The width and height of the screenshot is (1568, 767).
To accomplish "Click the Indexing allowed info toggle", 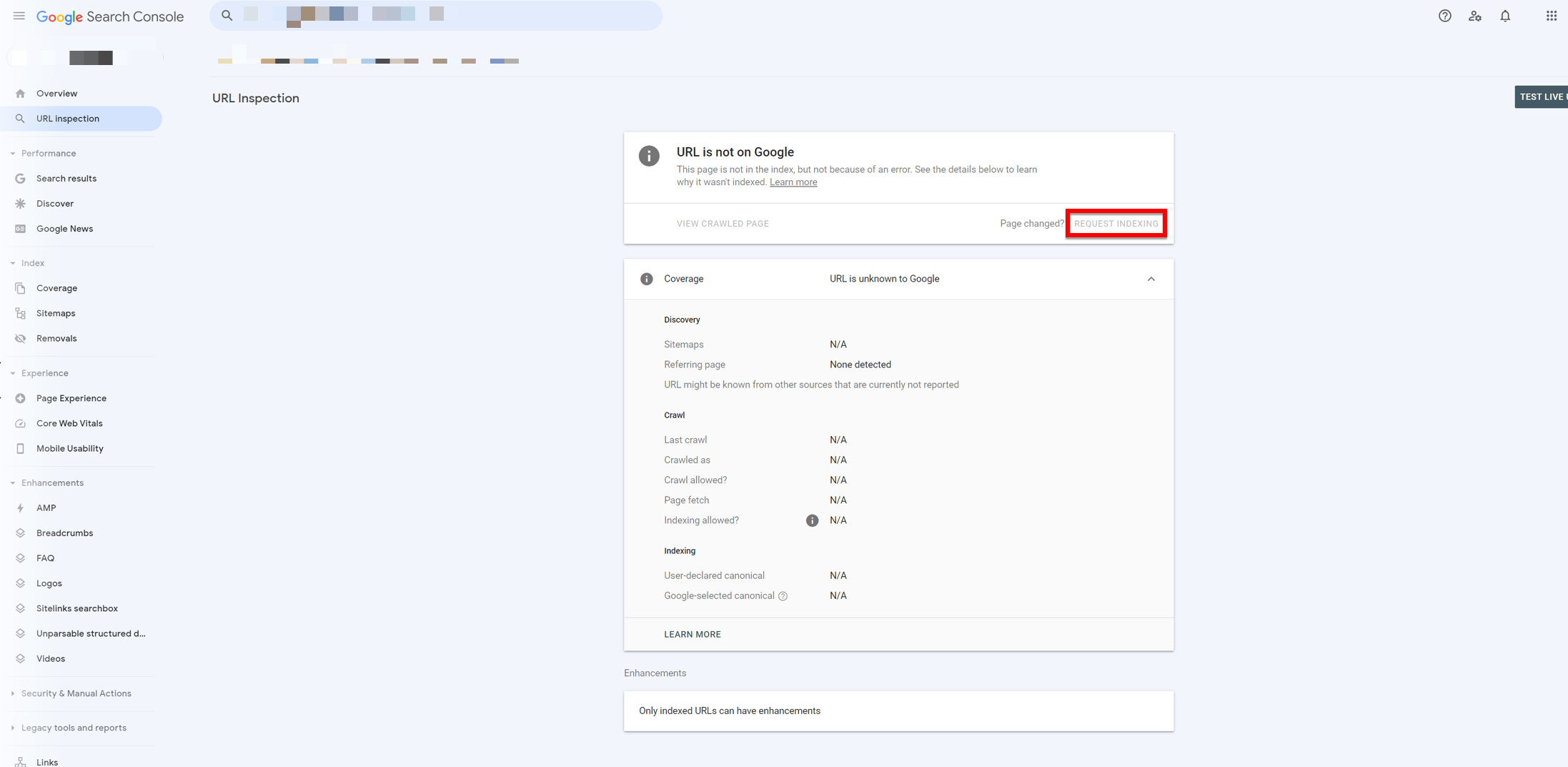I will (812, 520).
